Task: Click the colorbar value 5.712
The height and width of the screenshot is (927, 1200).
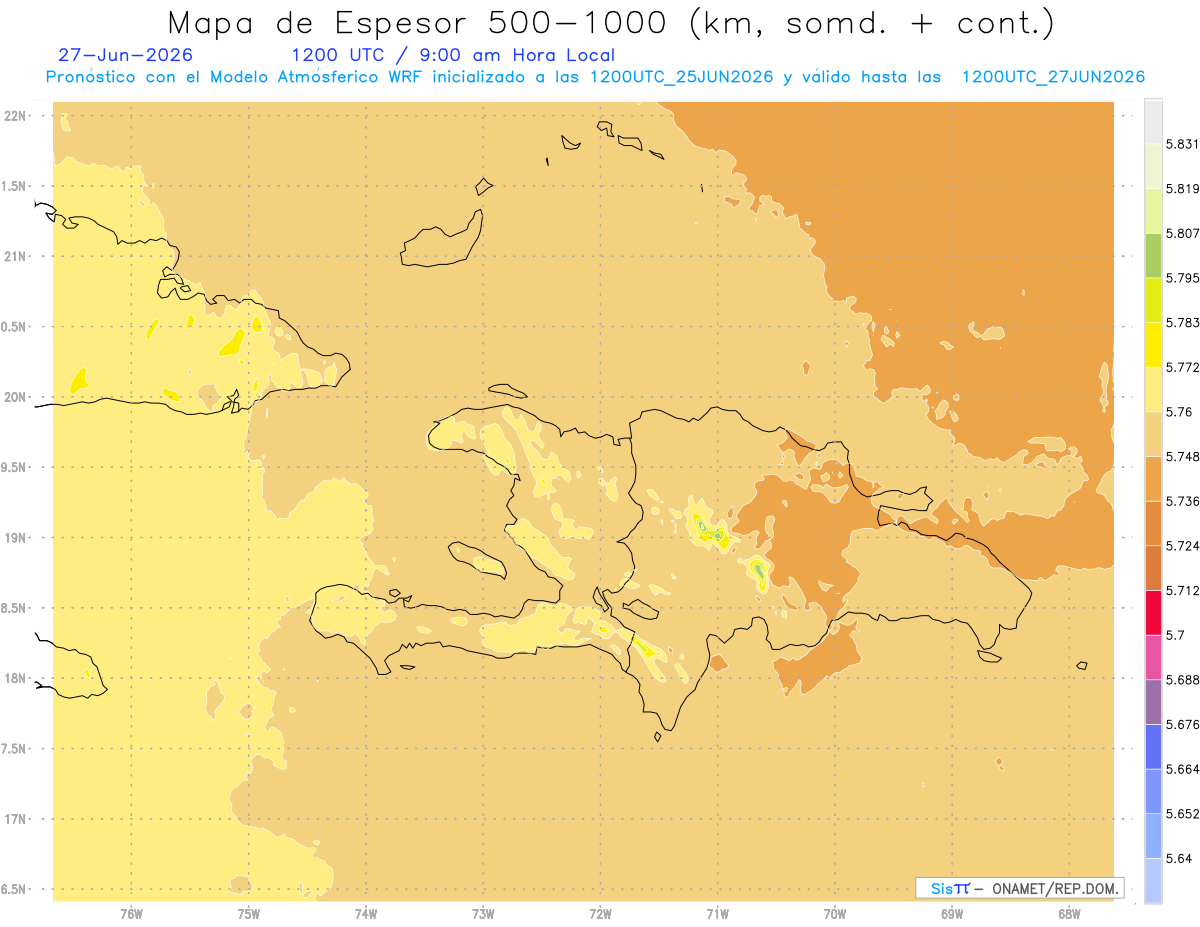Action: pyautogui.click(x=1182, y=590)
